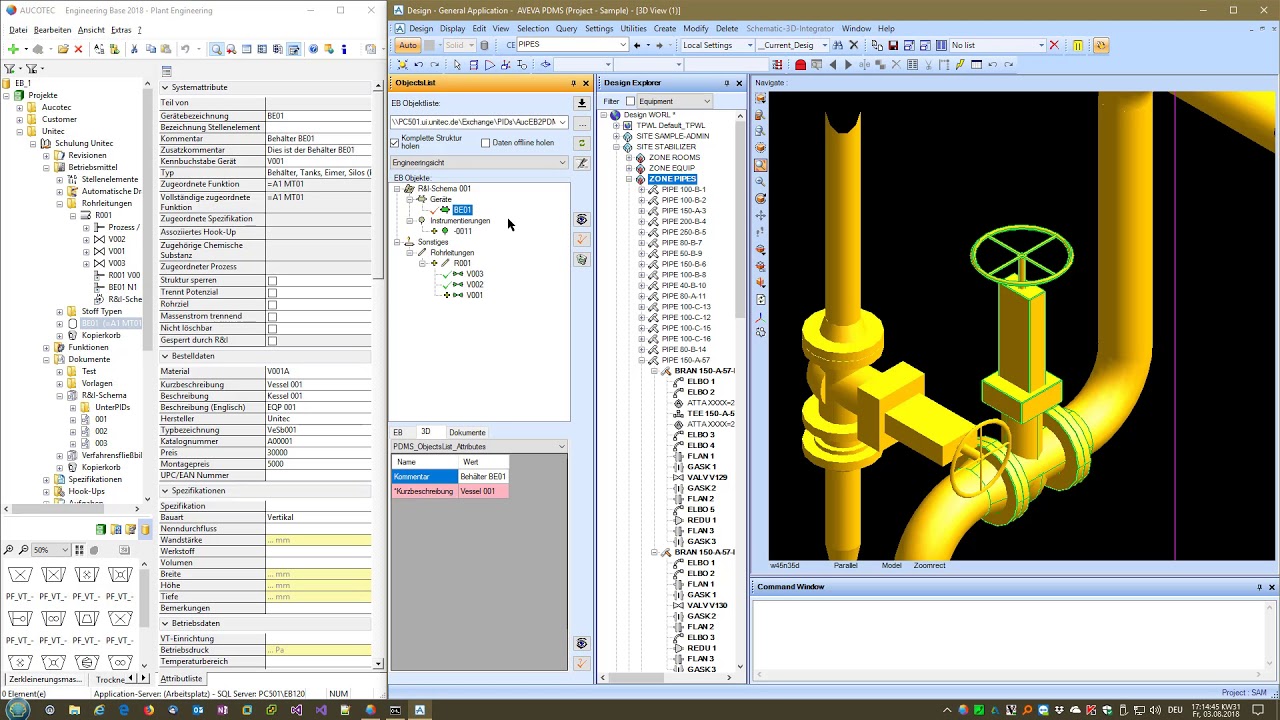Click Zoomrect label below 3D view
The height and width of the screenshot is (720, 1280).
pos(929,566)
